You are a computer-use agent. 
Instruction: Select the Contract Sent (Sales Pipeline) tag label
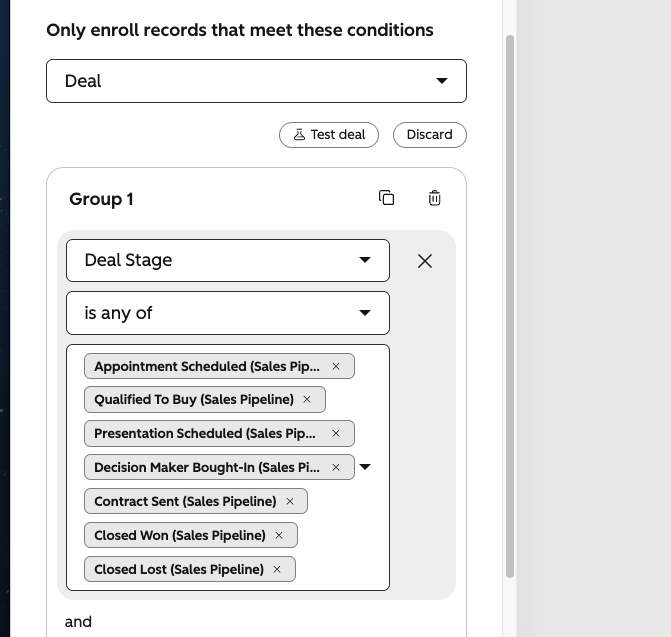(x=185, y=501)
